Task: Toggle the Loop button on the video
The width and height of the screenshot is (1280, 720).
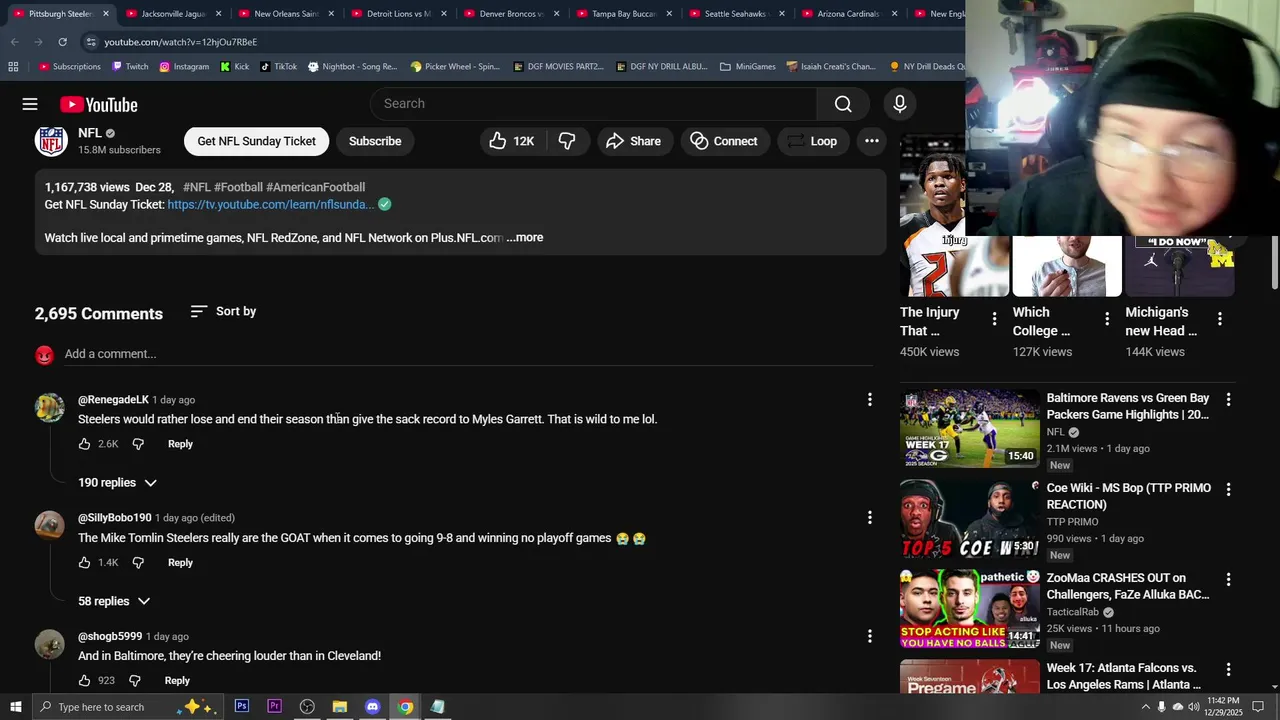Action: tap(812, 141)
